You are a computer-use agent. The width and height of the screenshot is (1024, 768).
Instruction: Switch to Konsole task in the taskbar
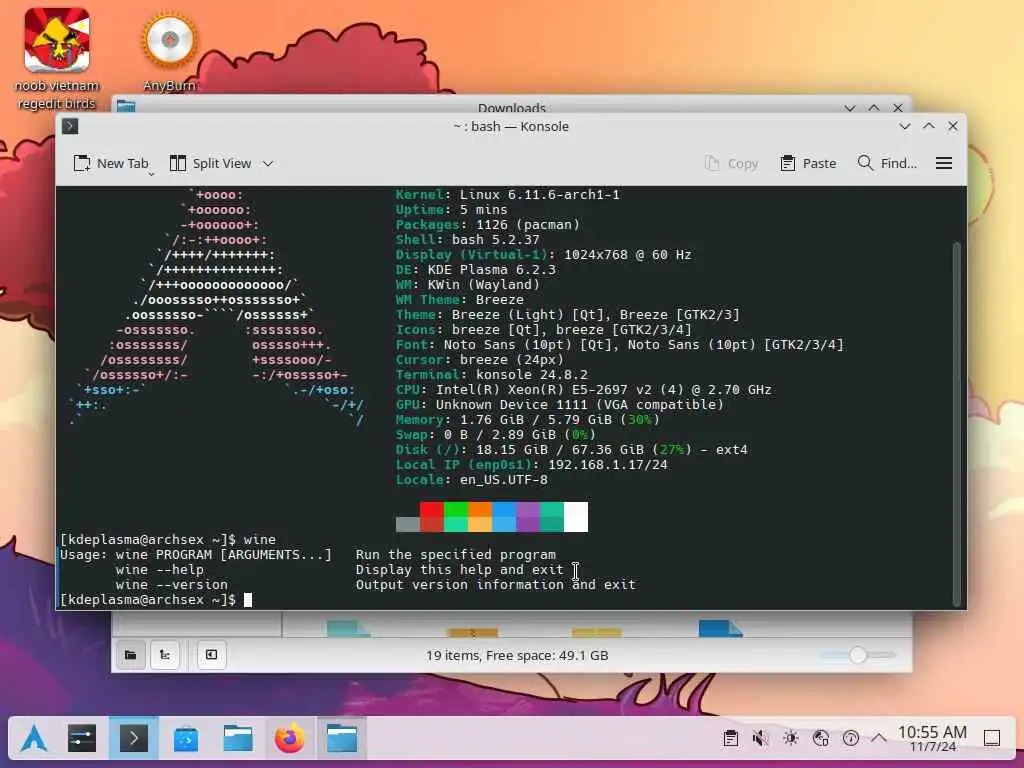click(x=134, y=739)
